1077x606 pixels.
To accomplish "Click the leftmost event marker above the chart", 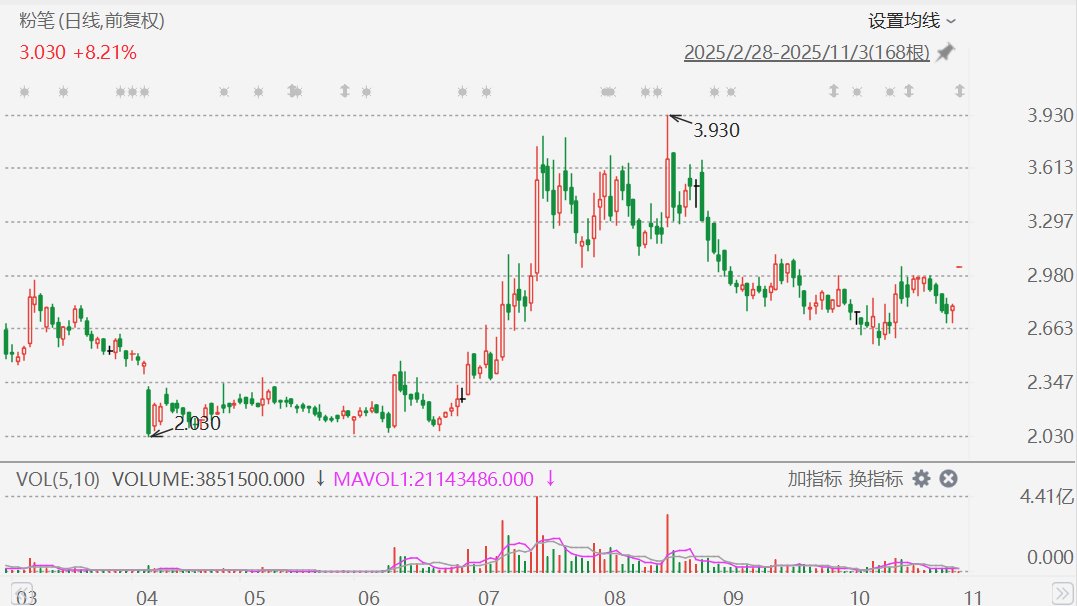I will pyautogui.click(x=25, y=92).
